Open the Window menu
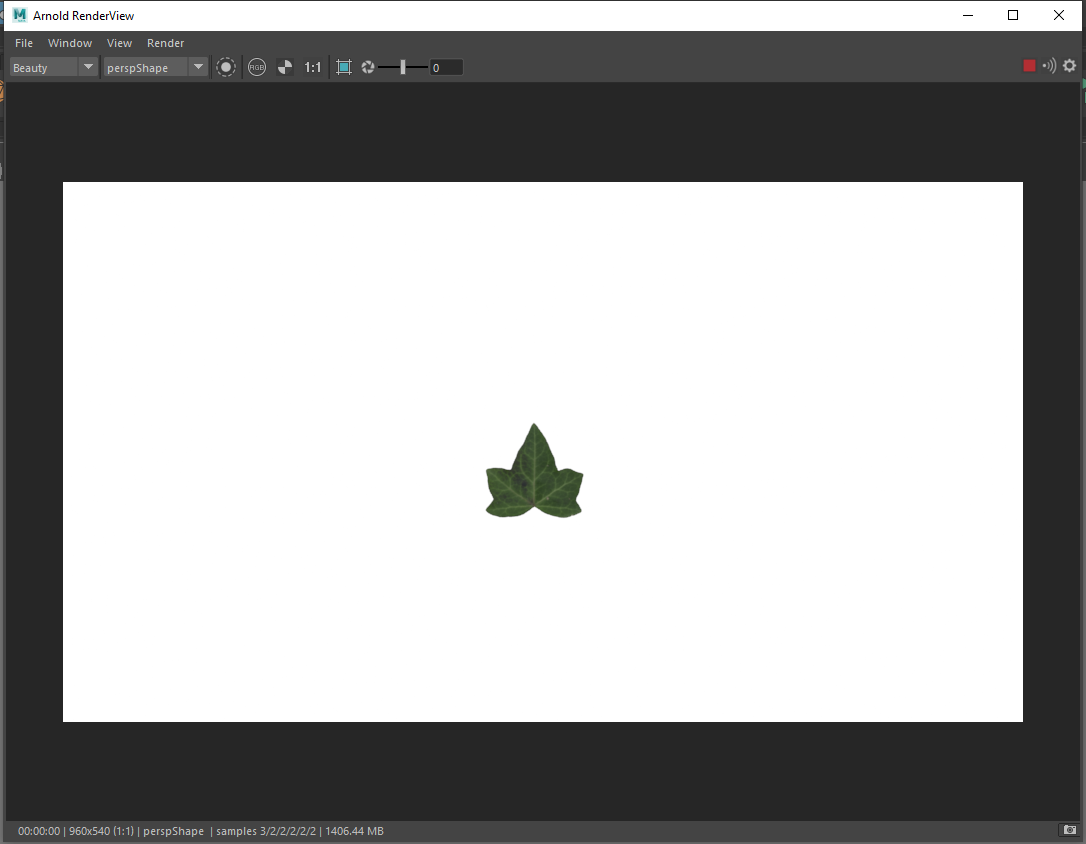The width and height of the screenshot is (1086, 844). pyautogui.click(x=70, y=43)
